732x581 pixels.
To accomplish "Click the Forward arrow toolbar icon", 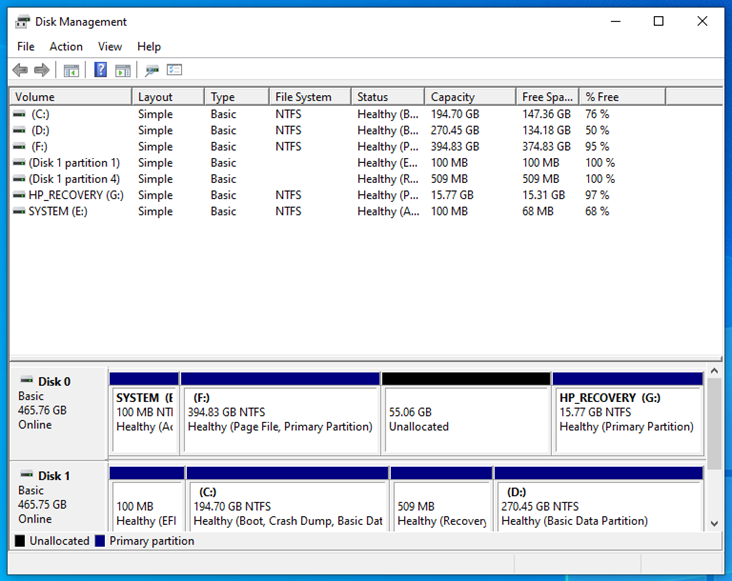I will point(42,70).
